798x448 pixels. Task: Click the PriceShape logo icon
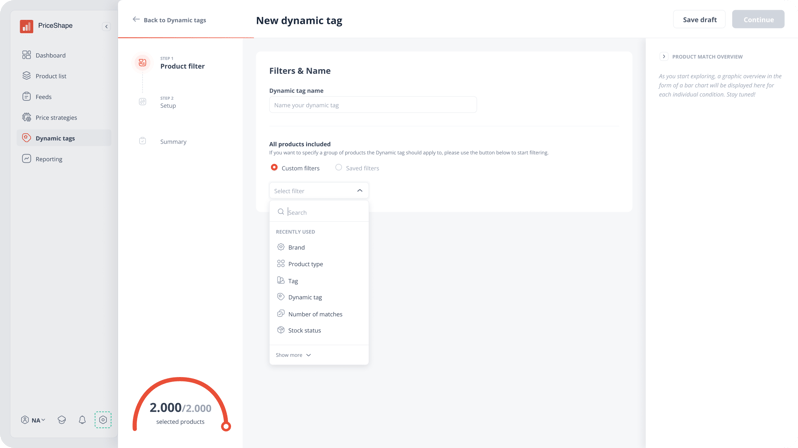(26, 26)
